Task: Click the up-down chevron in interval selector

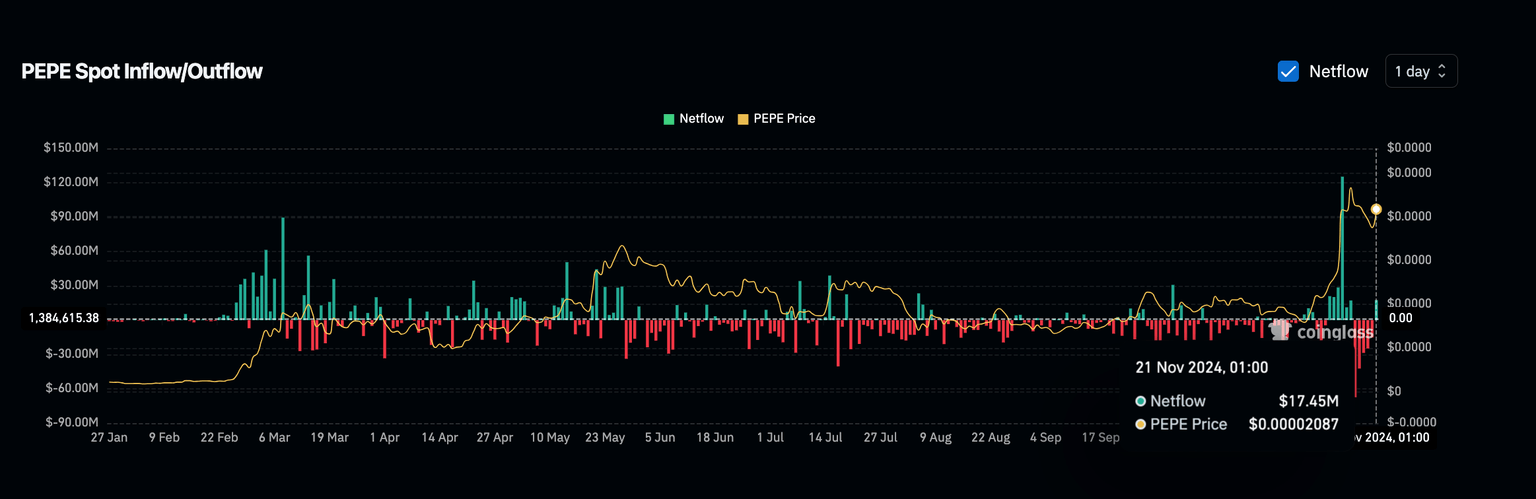Action: tap(1442, 71)
